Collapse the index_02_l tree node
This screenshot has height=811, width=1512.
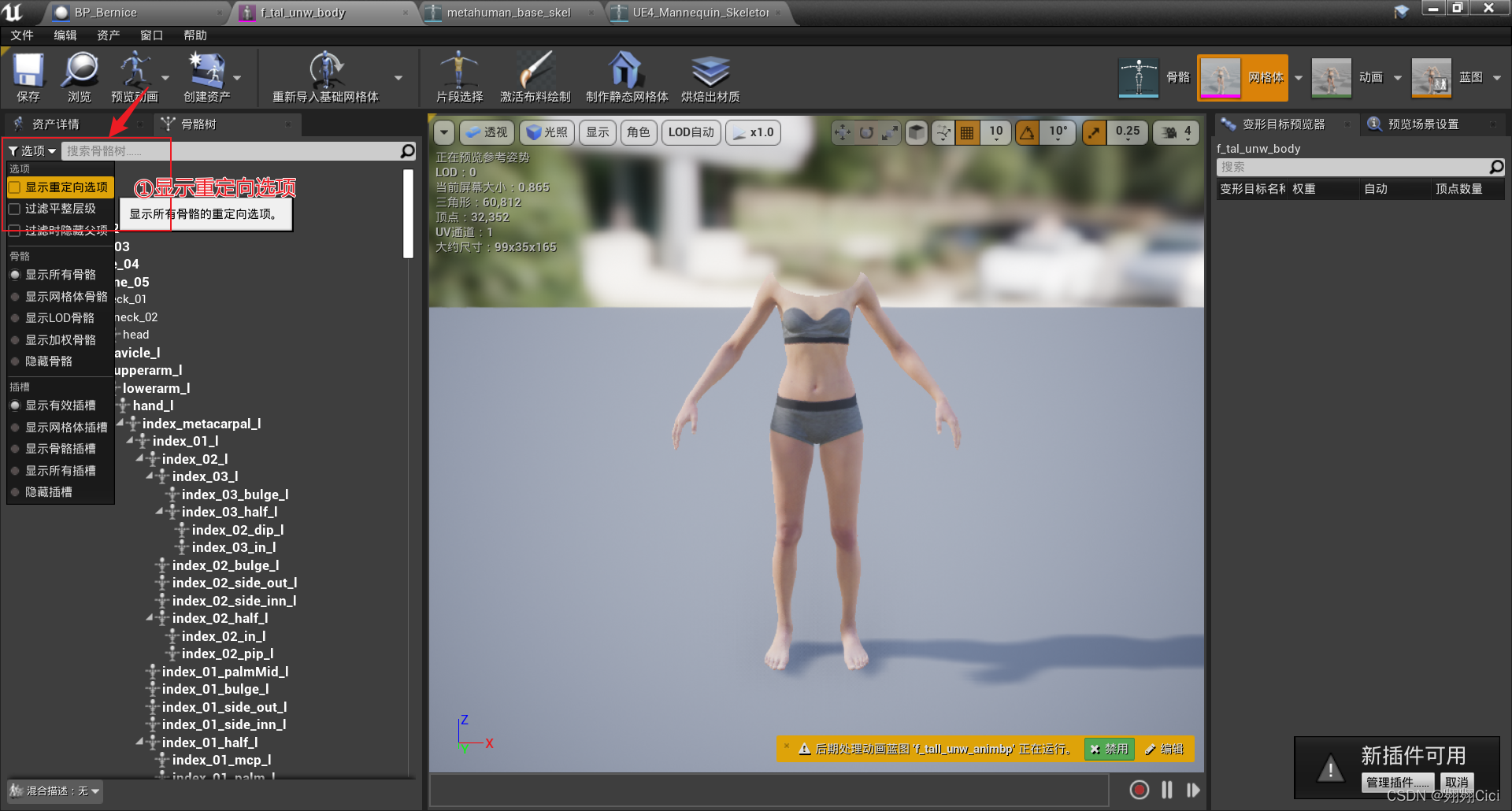click(140, 459)
